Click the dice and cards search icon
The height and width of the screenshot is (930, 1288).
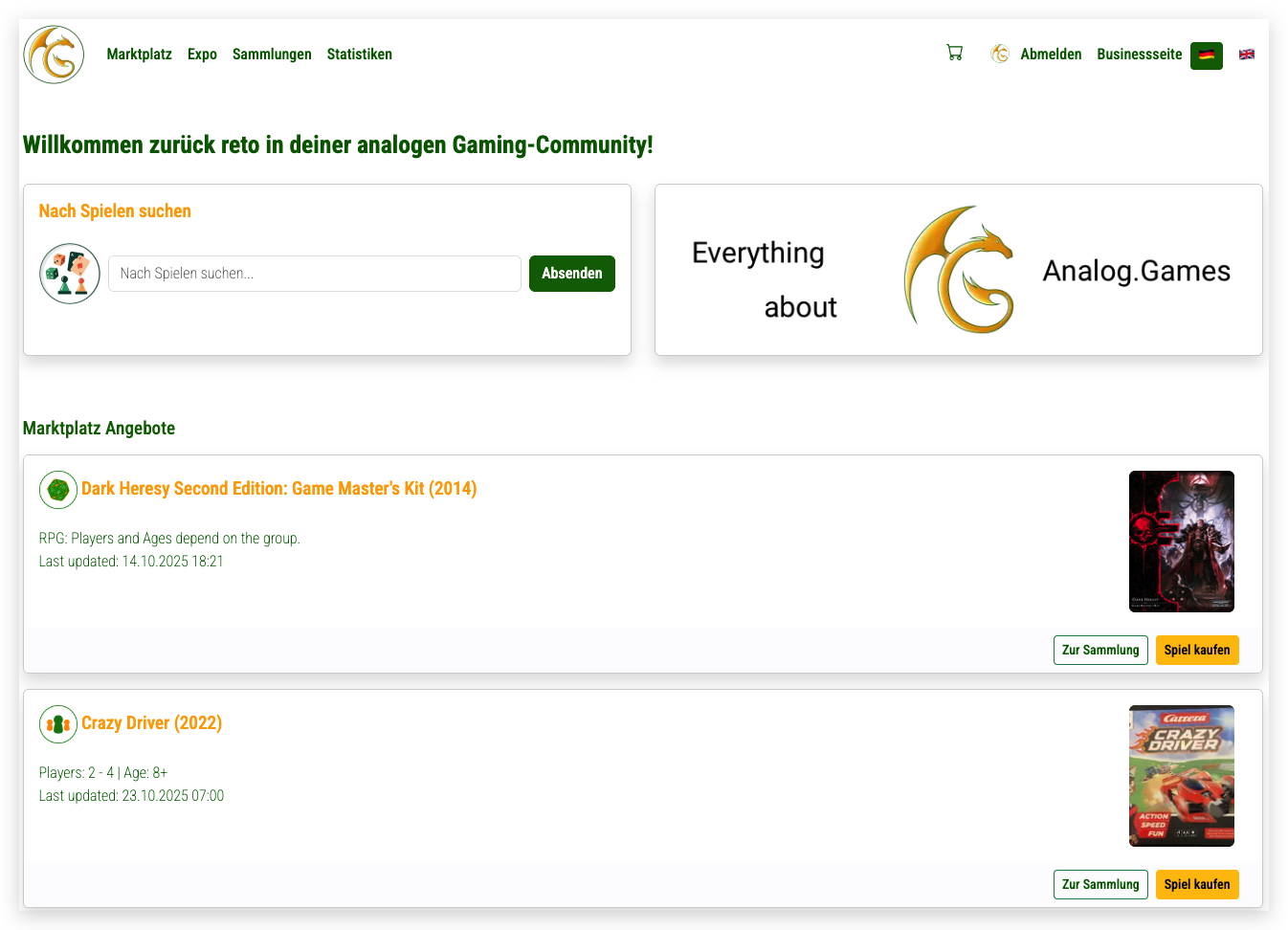pyautogui.click(x=70, y=274)
